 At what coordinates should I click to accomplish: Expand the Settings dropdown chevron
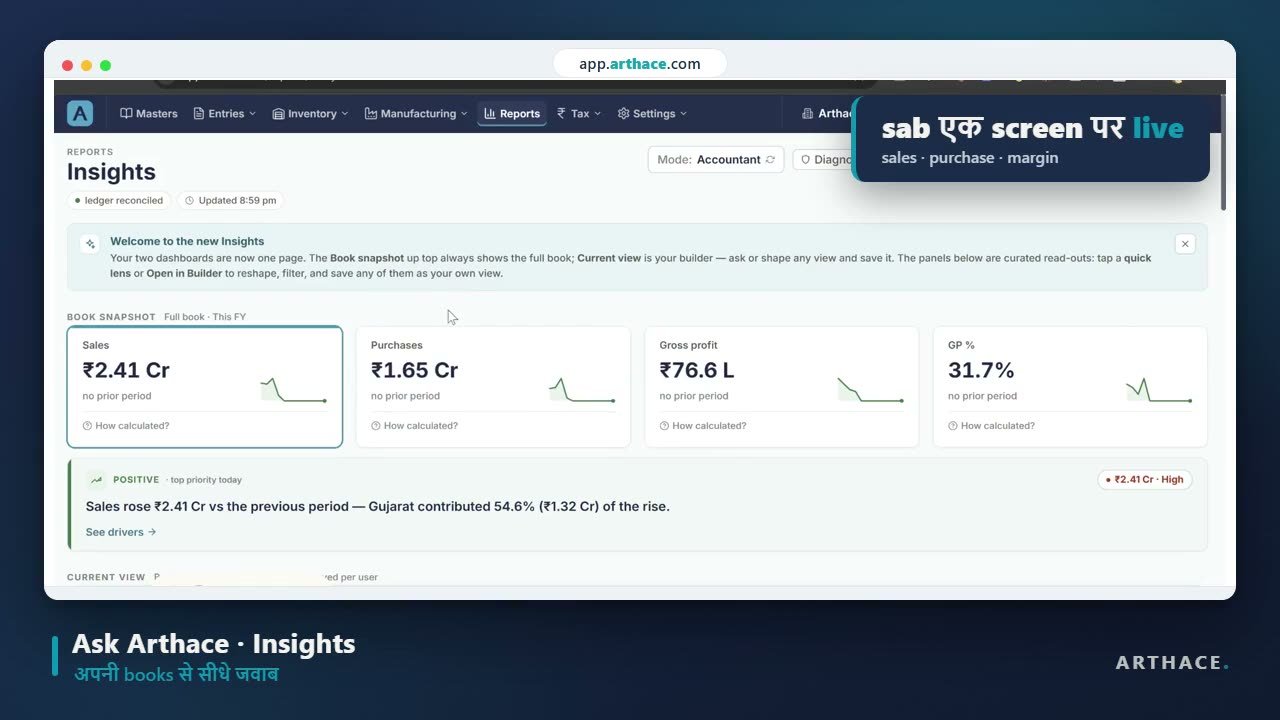[683, 114]
